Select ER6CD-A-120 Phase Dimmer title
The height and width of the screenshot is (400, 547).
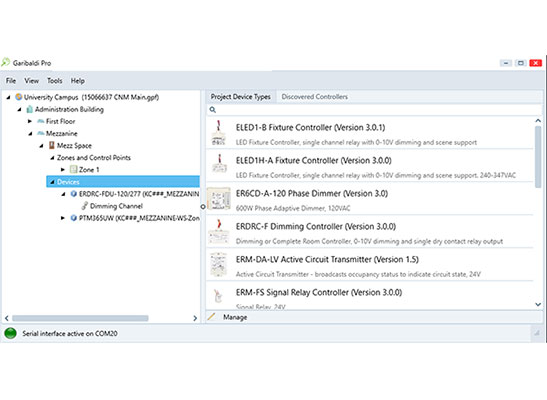coord(312,194)
